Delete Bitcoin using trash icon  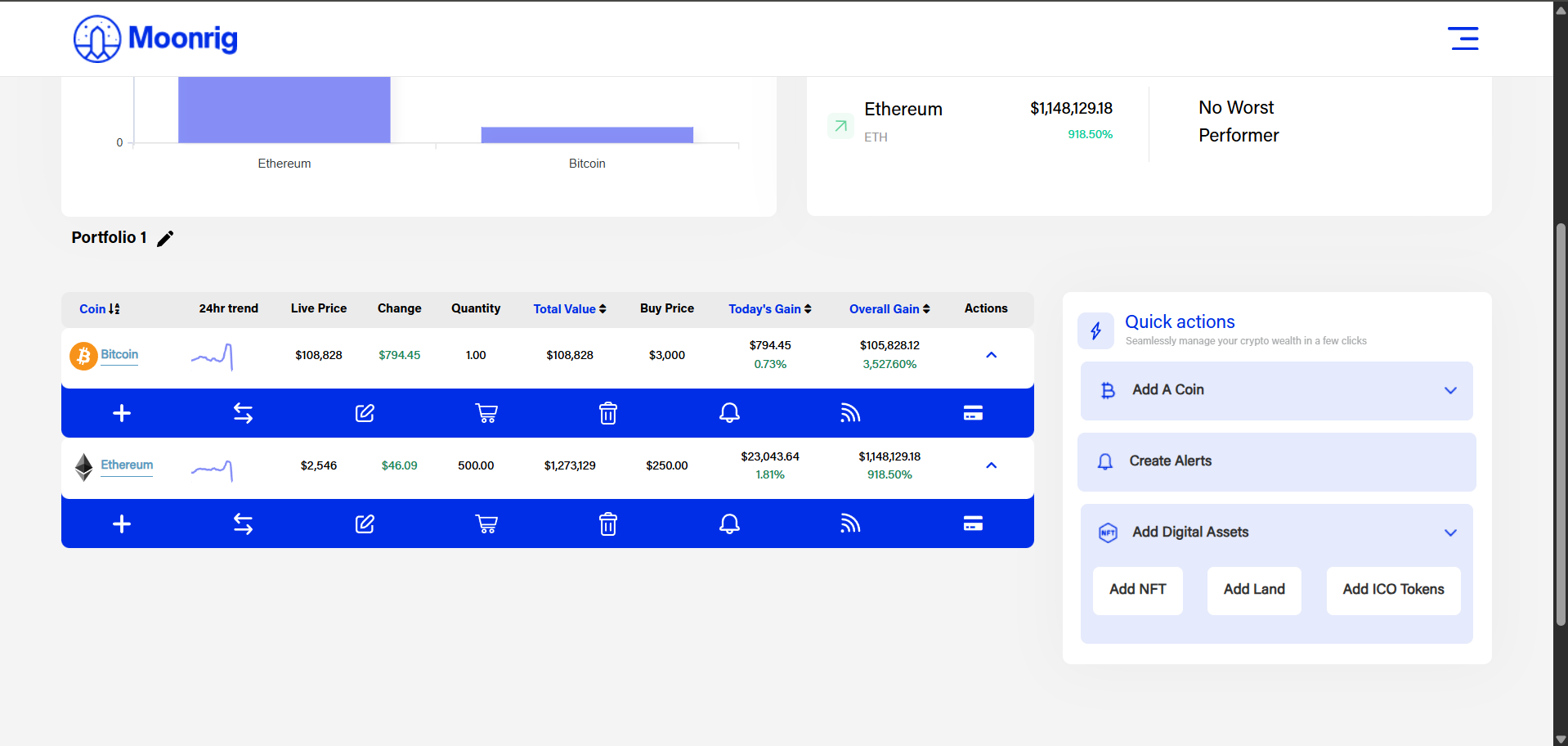tap(608, 413)
